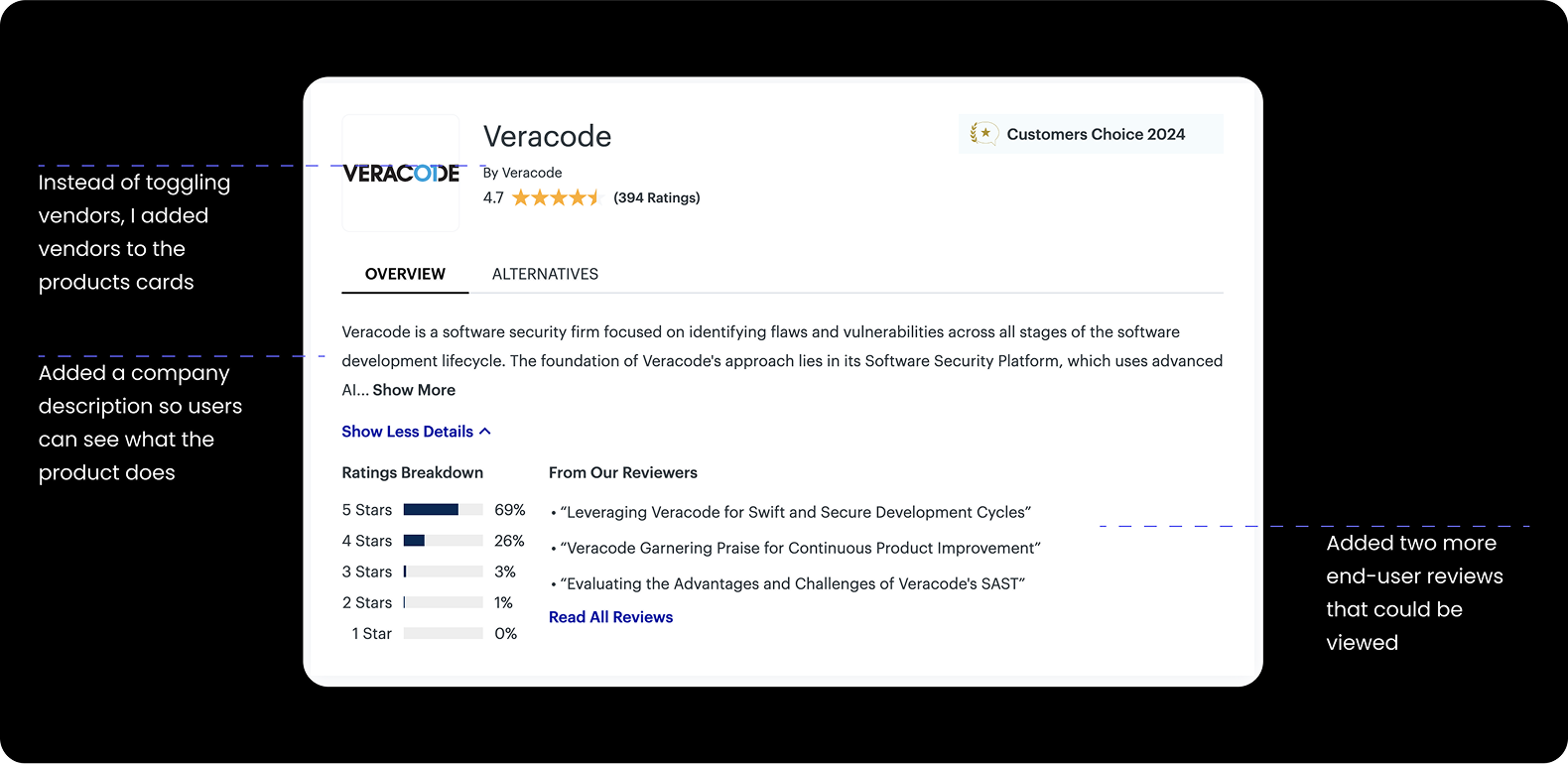
Task: Click the 3 Stars rating bar
Action: [443, 572]
